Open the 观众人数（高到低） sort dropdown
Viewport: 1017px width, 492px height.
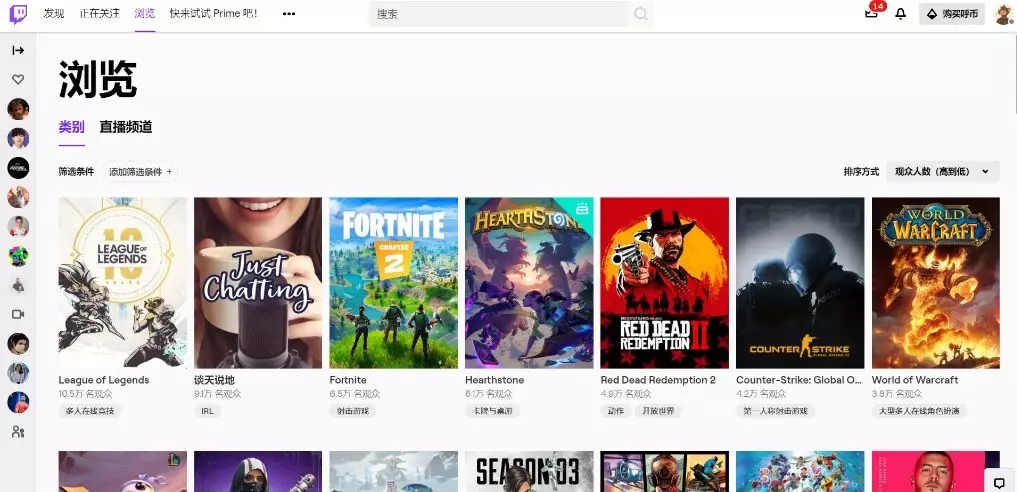(942, 172)
